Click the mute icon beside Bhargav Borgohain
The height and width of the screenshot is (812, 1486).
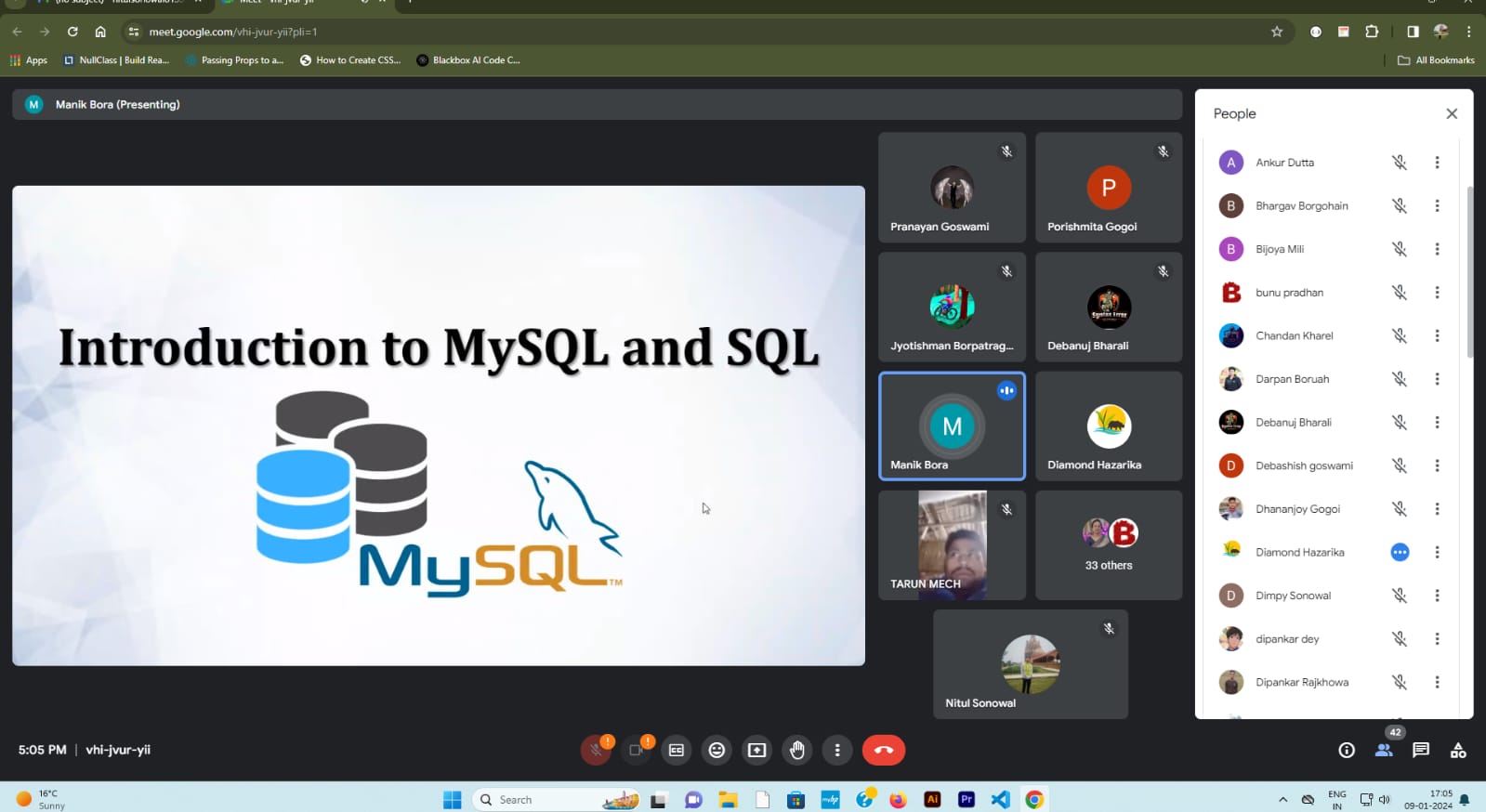coord(1400,206)
